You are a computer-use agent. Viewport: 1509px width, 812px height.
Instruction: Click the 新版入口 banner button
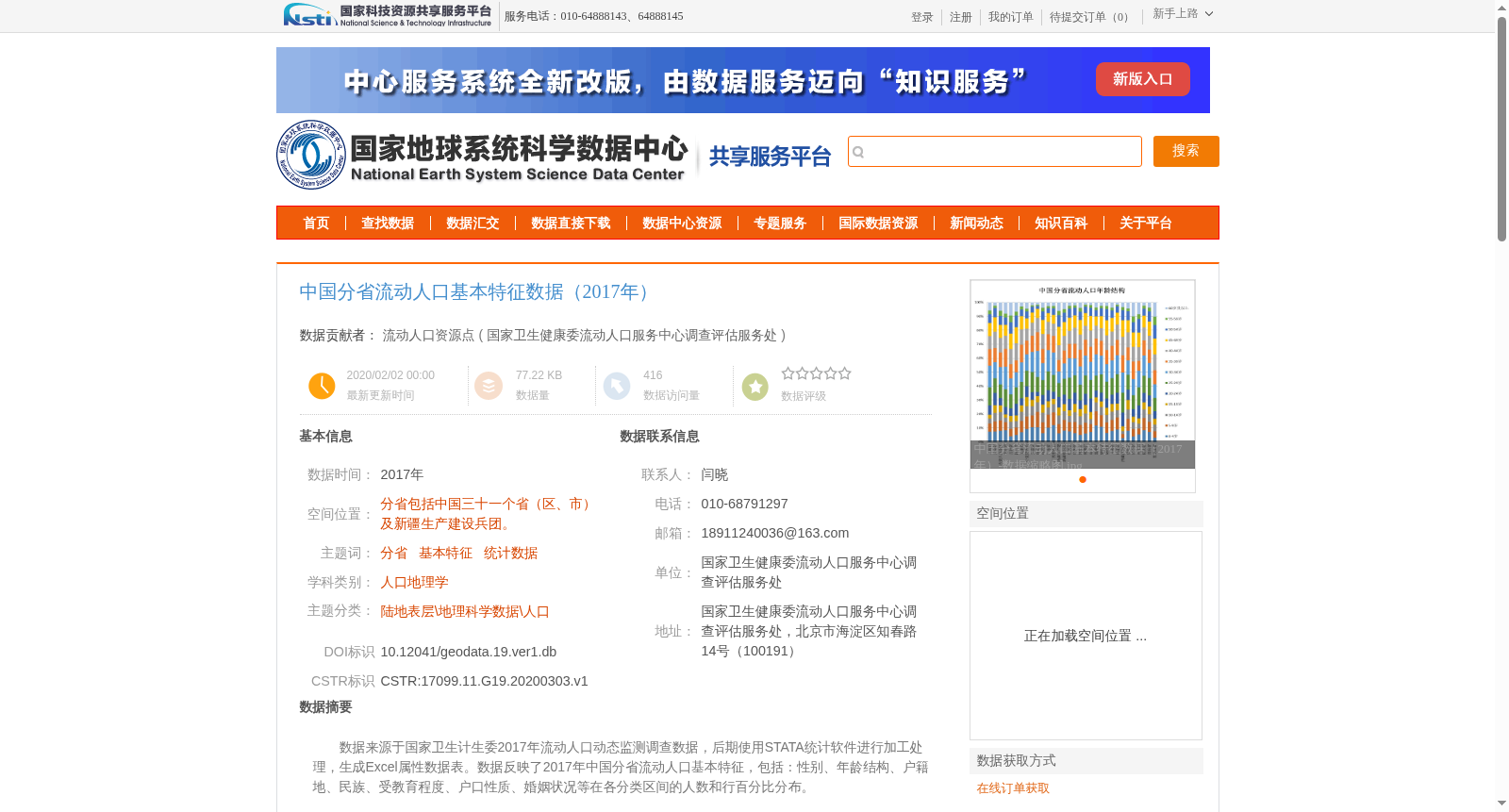point(1142,79)
